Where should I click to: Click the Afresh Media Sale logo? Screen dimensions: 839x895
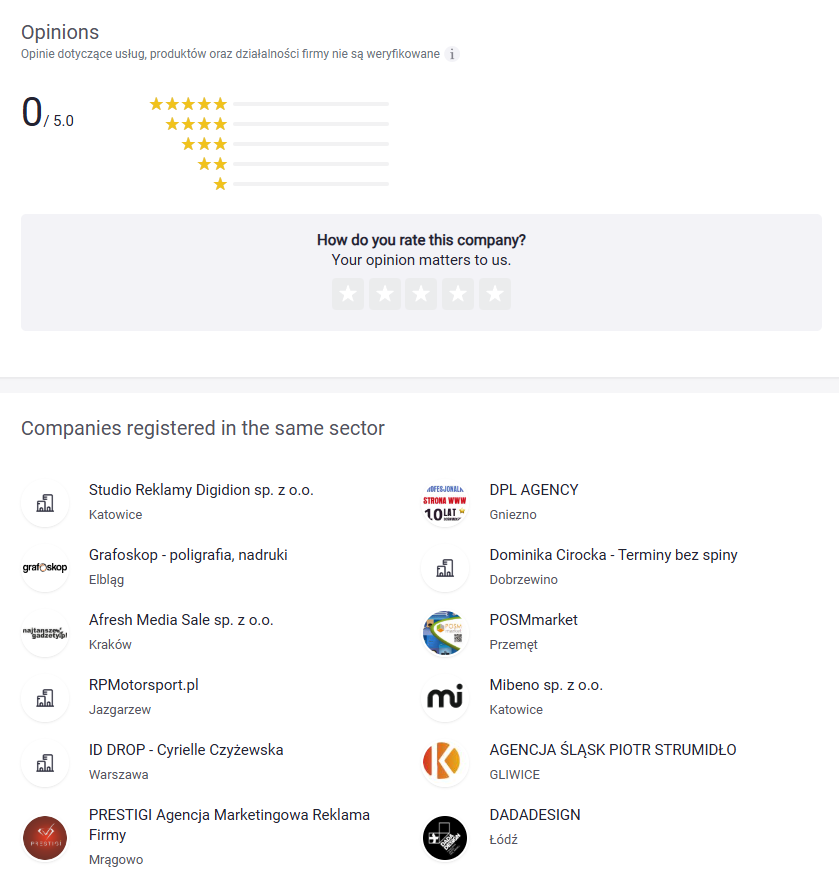pyautogui.click(x=45, y=633)
